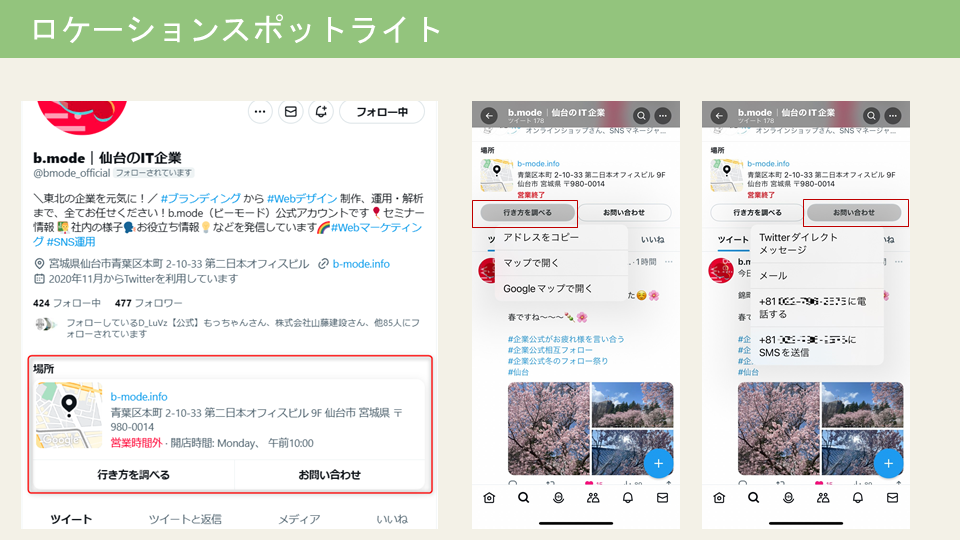Tap messages envelope in right phone bottom bar
960x540 pixels.
[893, 498]
